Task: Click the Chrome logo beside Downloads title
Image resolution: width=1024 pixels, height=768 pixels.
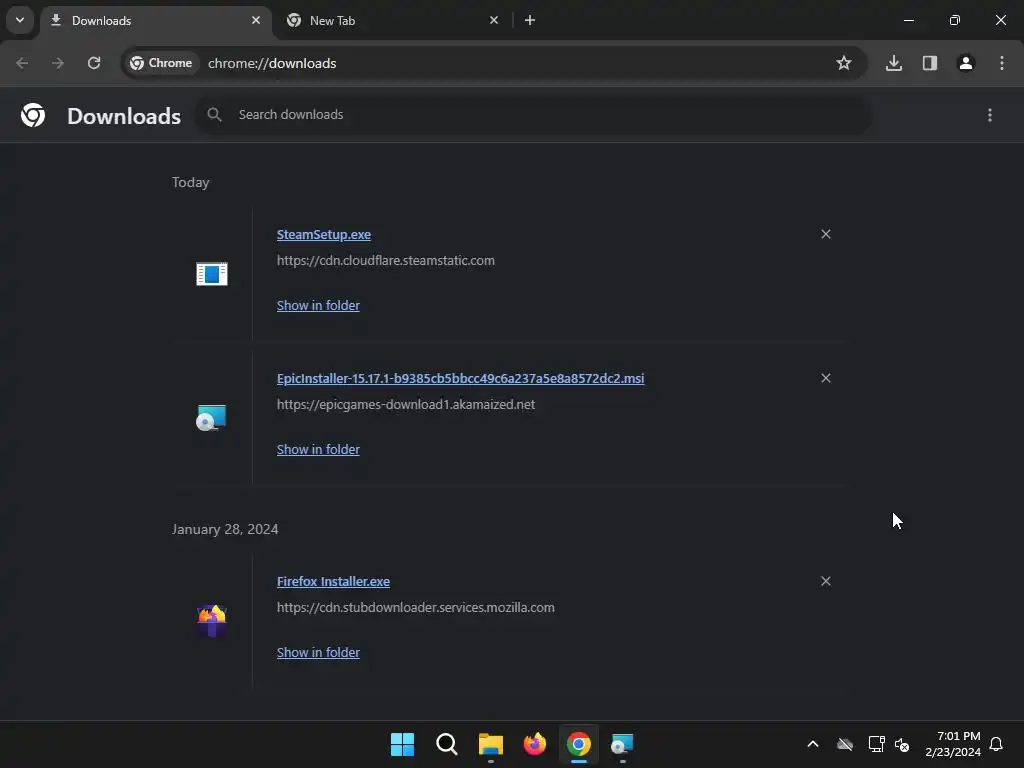Action: click(x=33, y=115)
